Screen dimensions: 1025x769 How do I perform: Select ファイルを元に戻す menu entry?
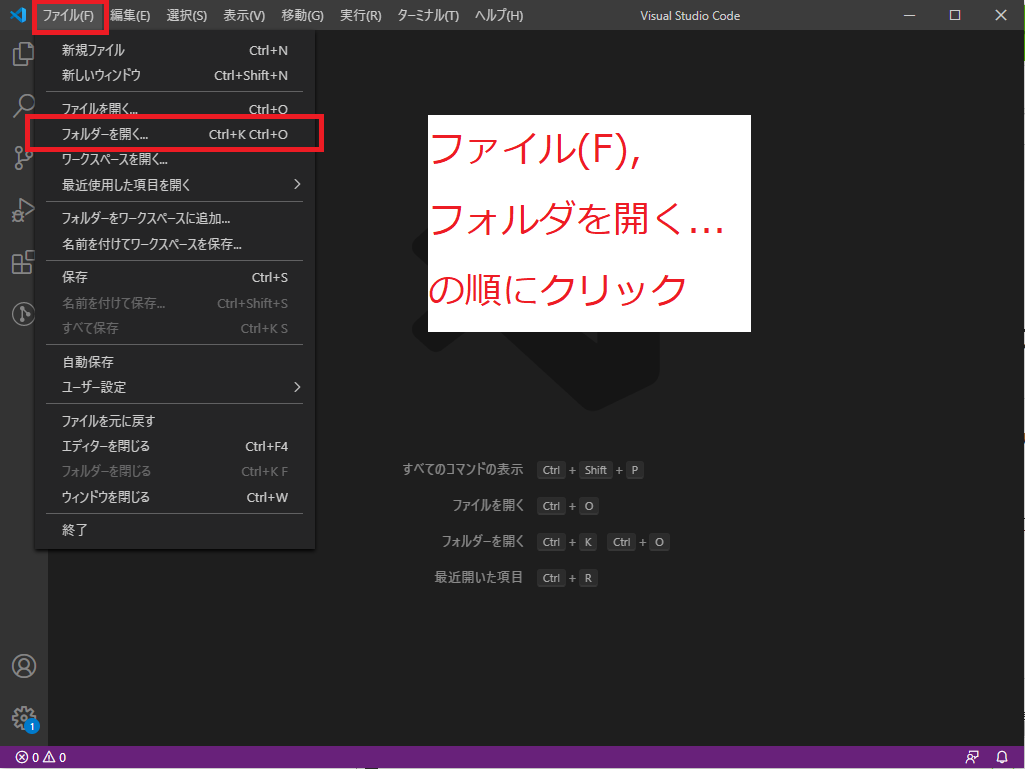pyautogui.click(x=175, y=420)
